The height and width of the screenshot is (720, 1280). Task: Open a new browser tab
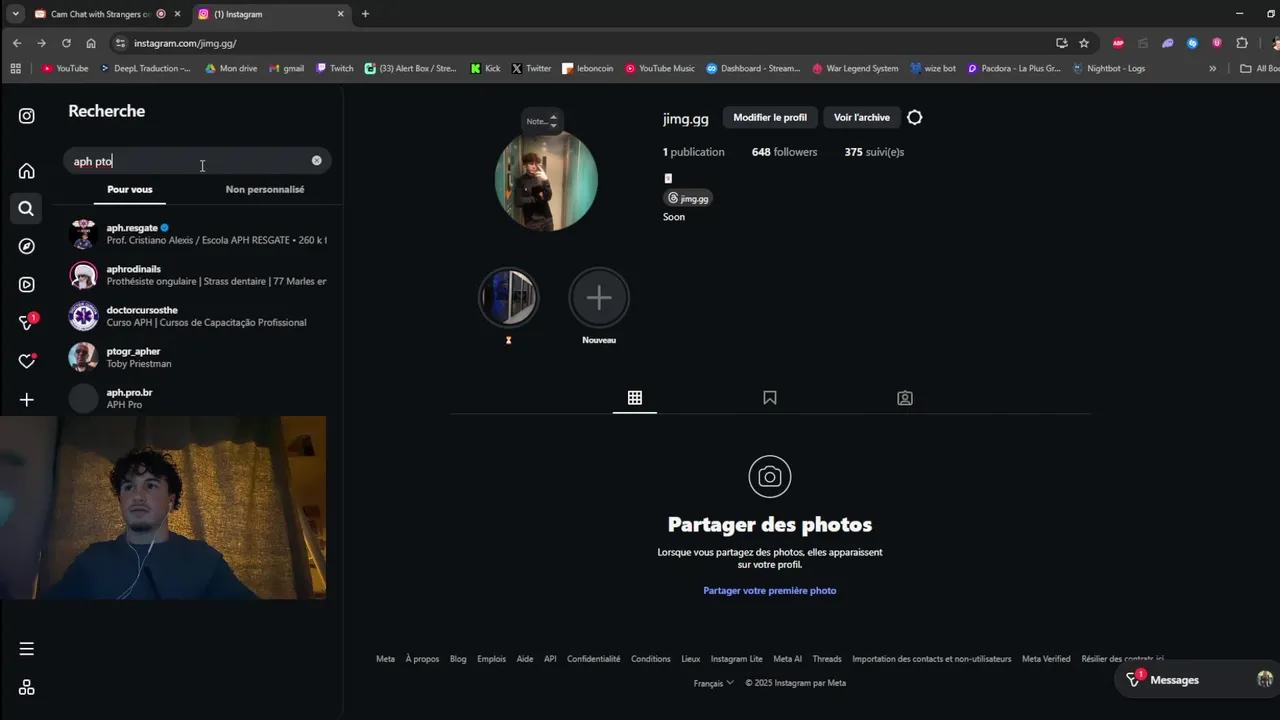365,14
